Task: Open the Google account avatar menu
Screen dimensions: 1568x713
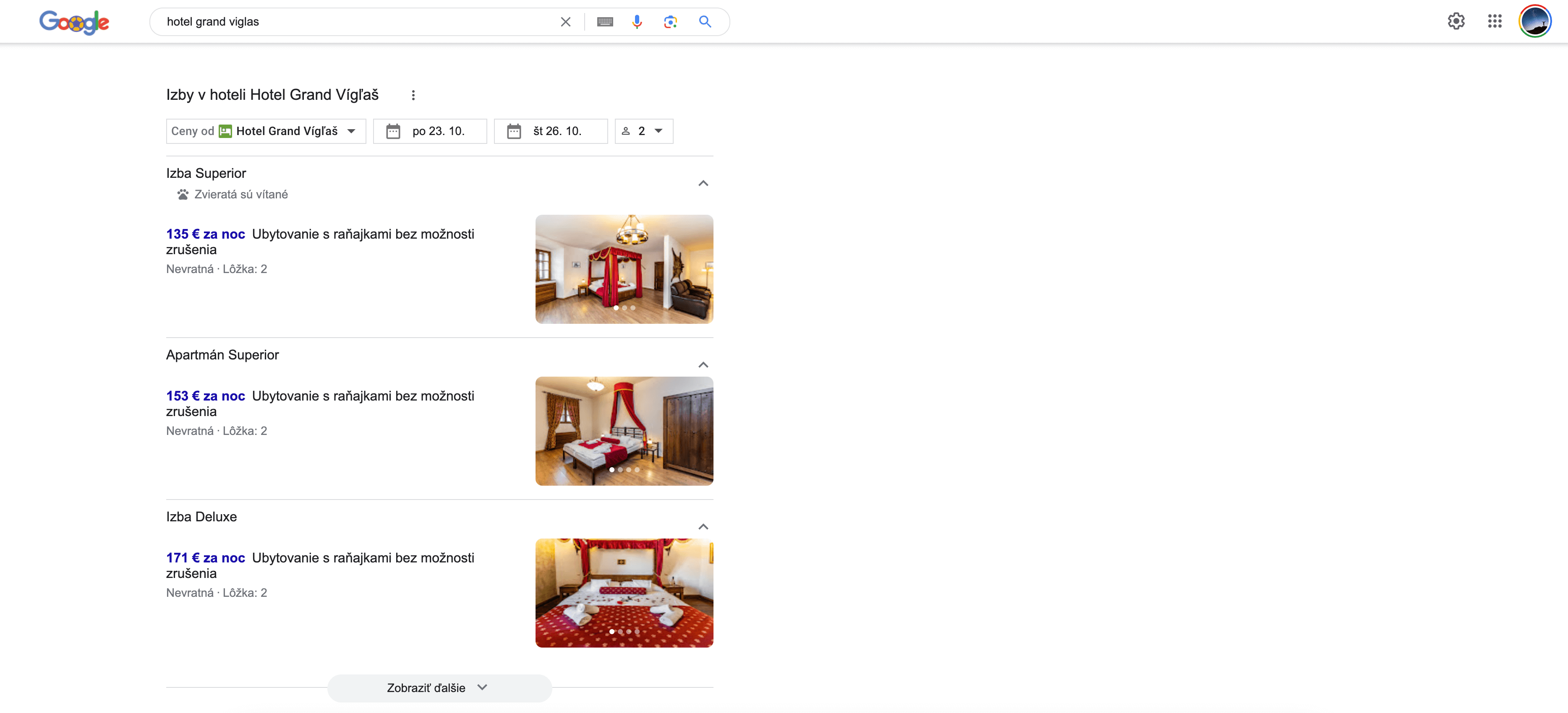Action: pyautogui.click(x=1534, y=21)
